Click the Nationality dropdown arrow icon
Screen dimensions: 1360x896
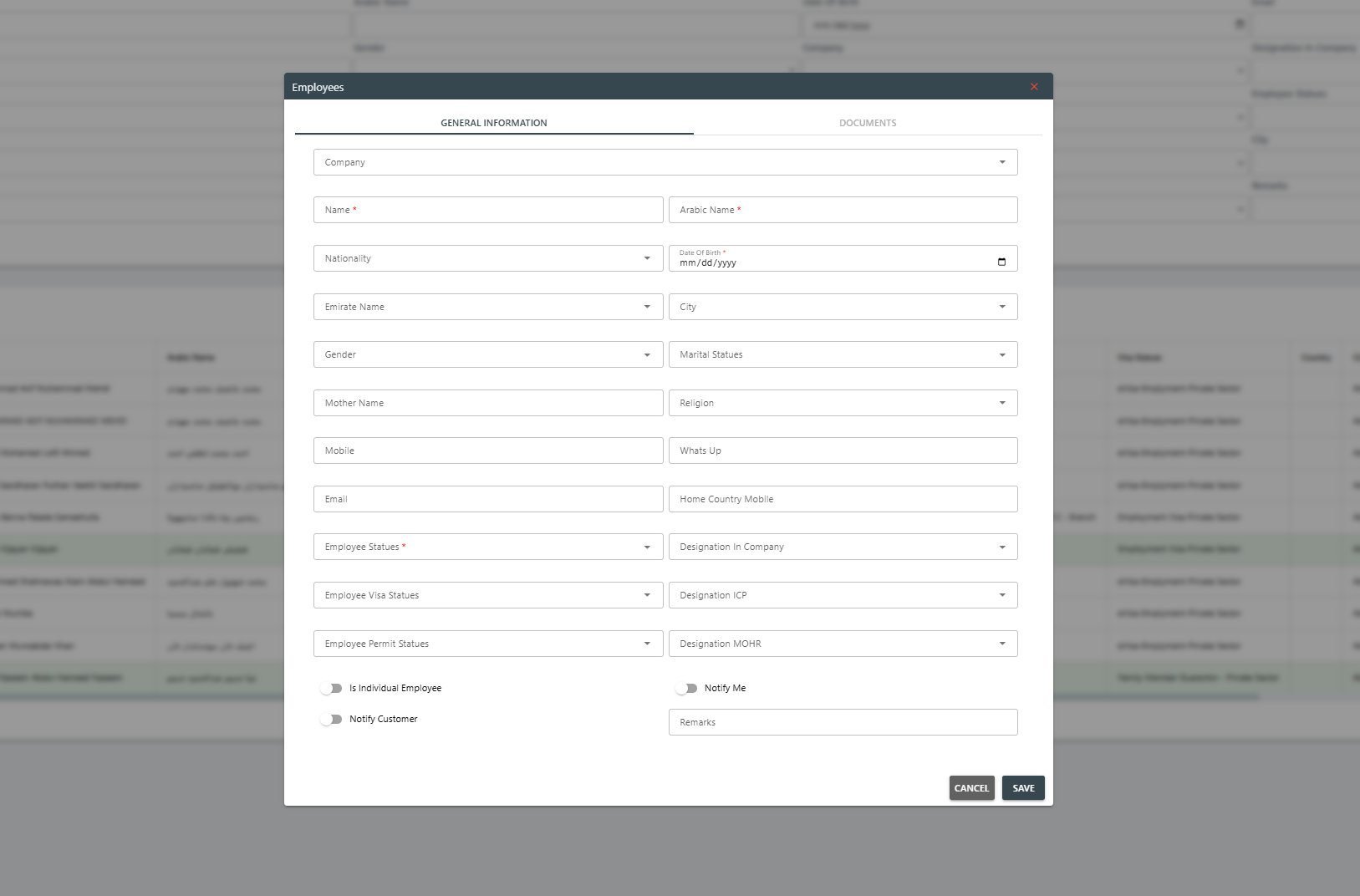(x=647, y=258)
